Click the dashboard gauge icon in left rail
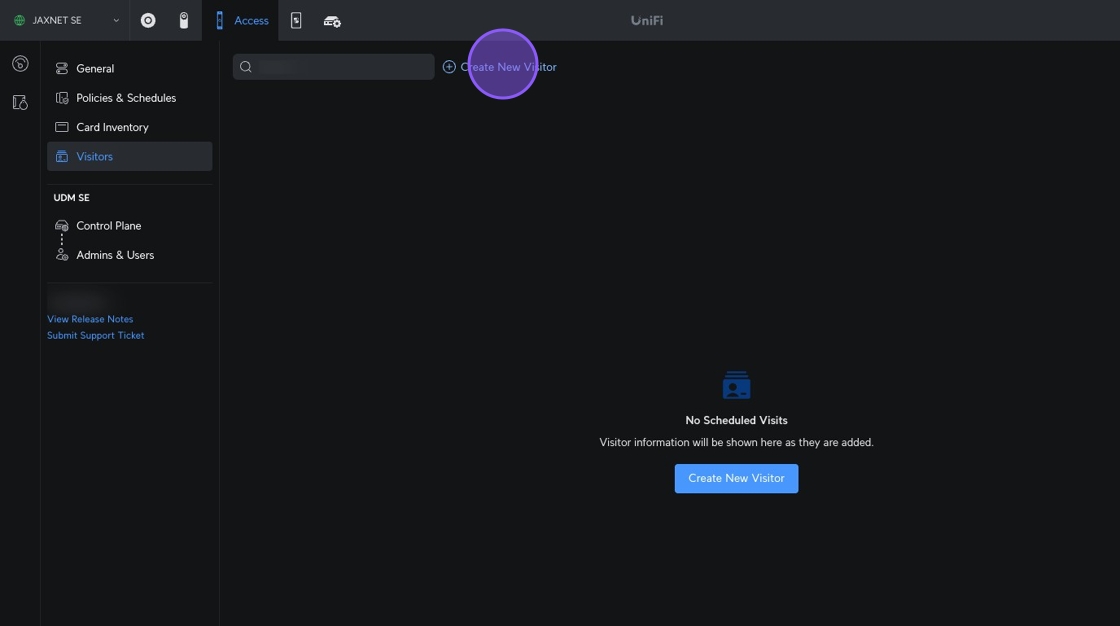 click(20, 64)
